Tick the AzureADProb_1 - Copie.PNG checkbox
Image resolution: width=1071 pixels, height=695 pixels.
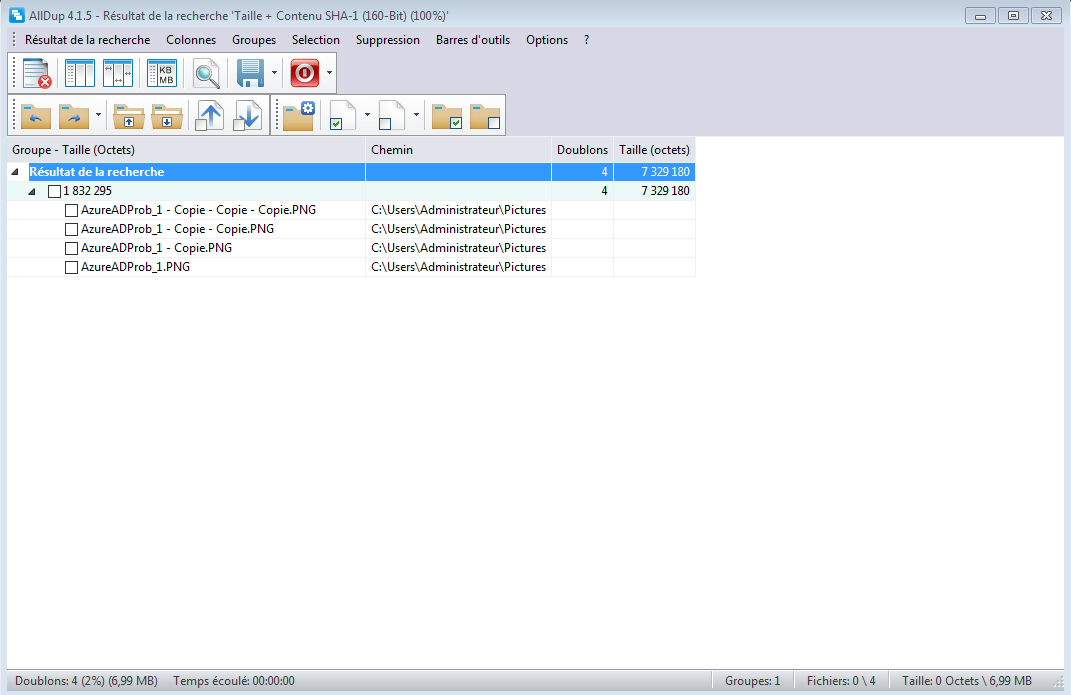[71, 248]
